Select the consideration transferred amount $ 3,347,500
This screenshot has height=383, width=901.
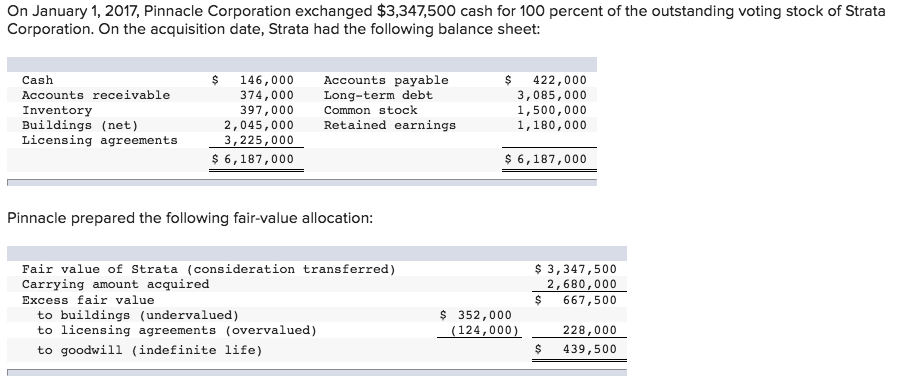coord(575,269)
